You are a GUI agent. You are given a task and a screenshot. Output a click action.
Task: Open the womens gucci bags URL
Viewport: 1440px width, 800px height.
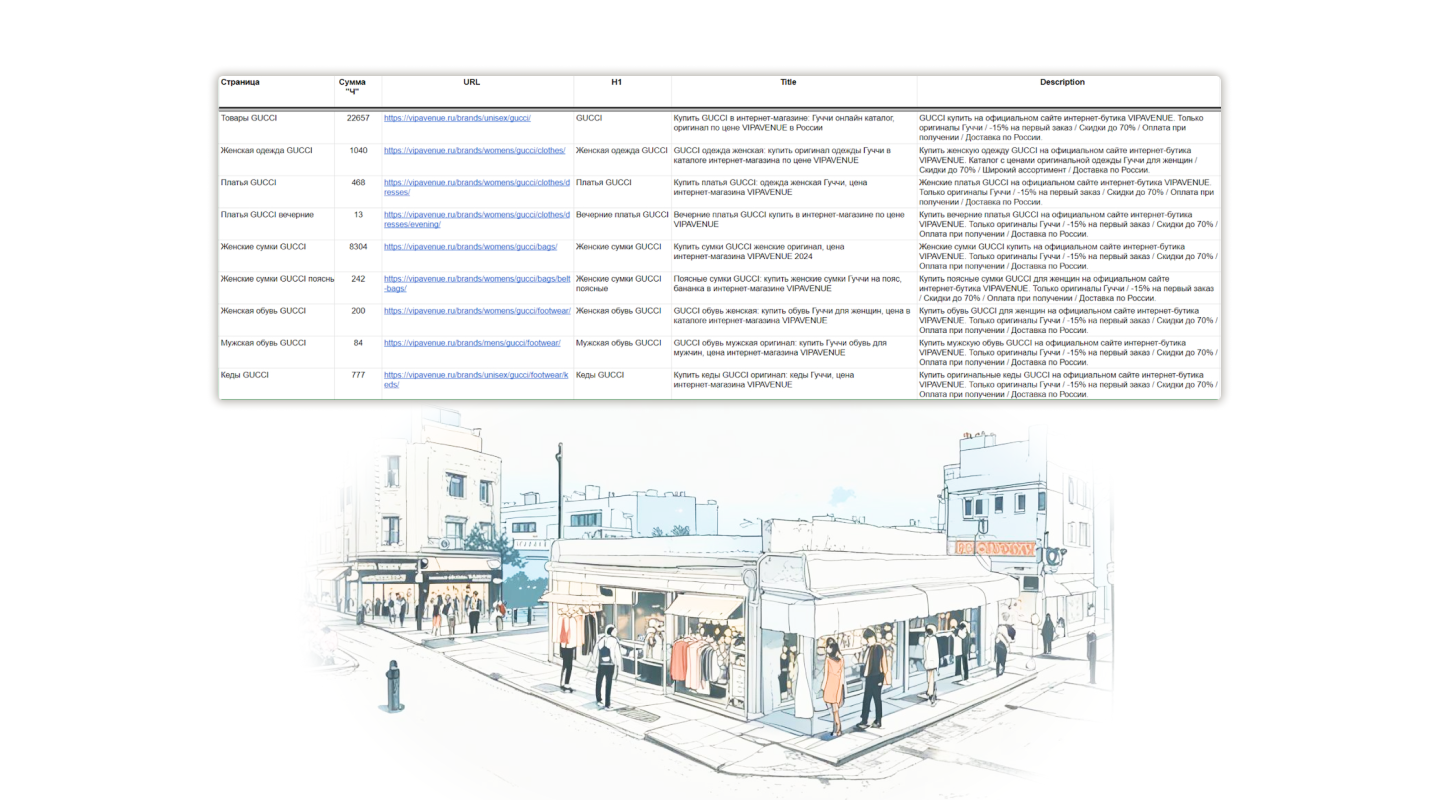pos(471,246)
